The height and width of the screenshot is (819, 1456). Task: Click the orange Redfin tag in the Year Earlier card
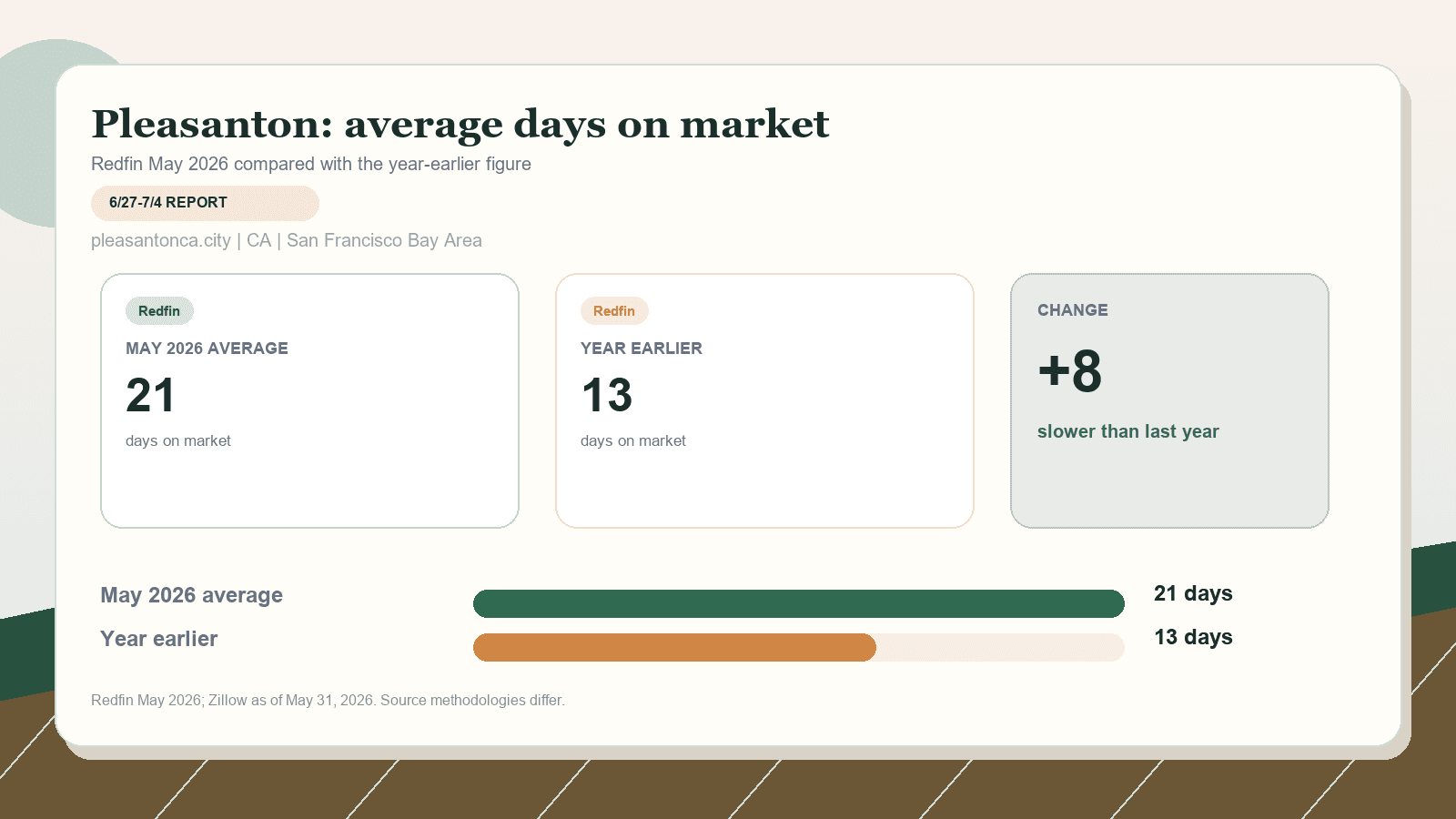point(614,311)
